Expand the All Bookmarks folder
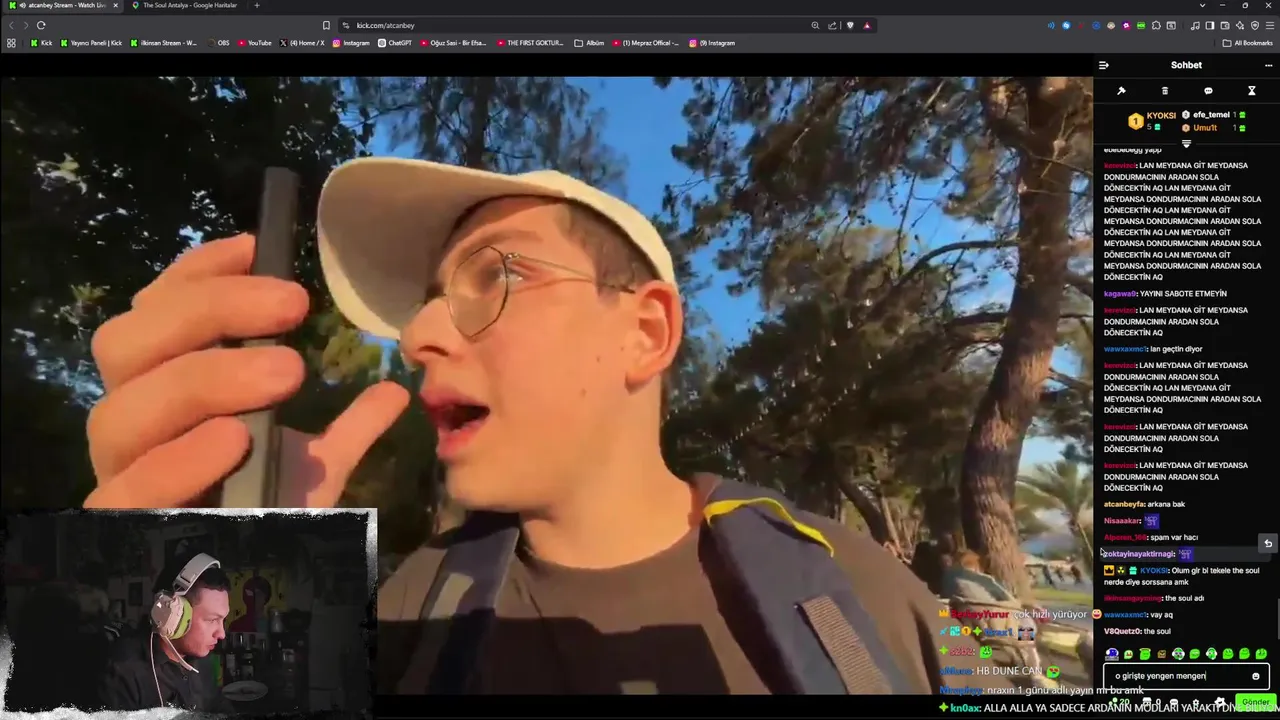 point(1247,43)
